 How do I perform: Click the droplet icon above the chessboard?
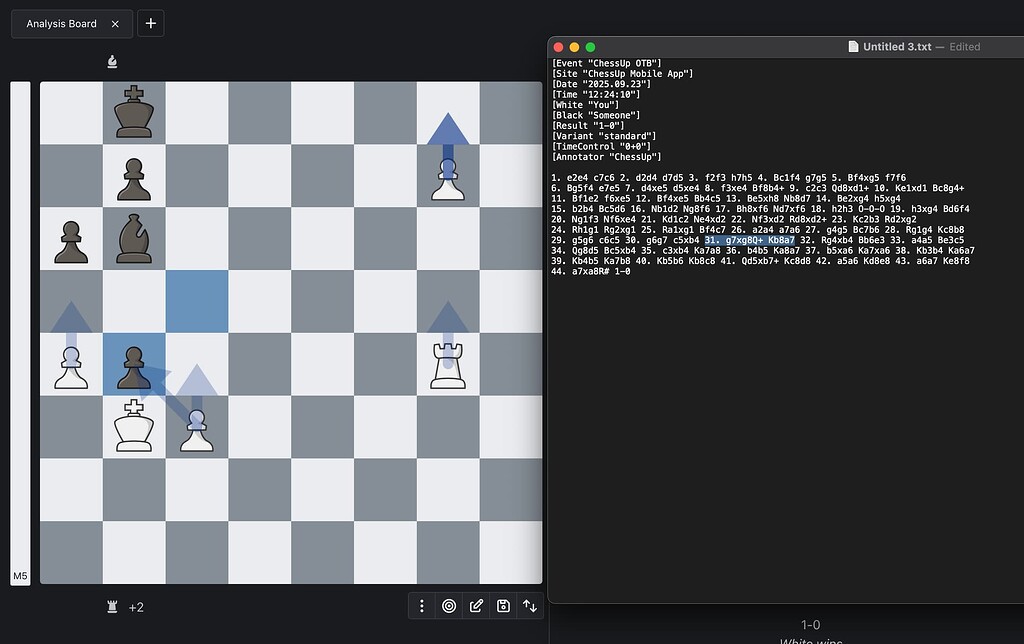(x=111, y=61)
